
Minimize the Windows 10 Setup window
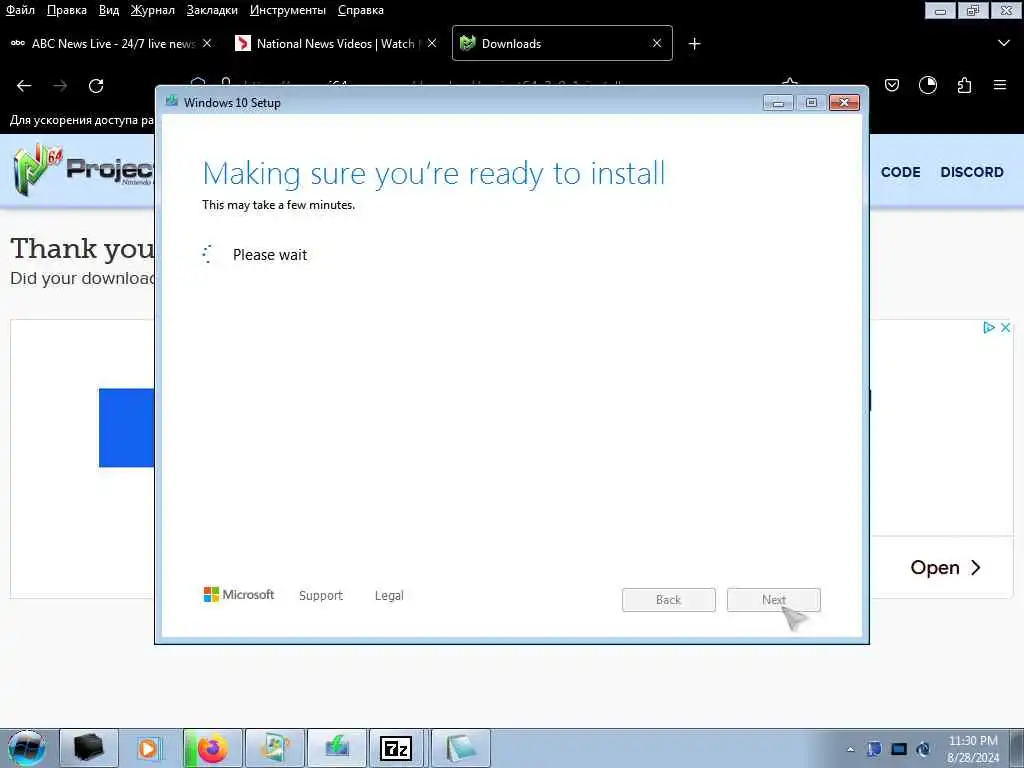[778, 103]
